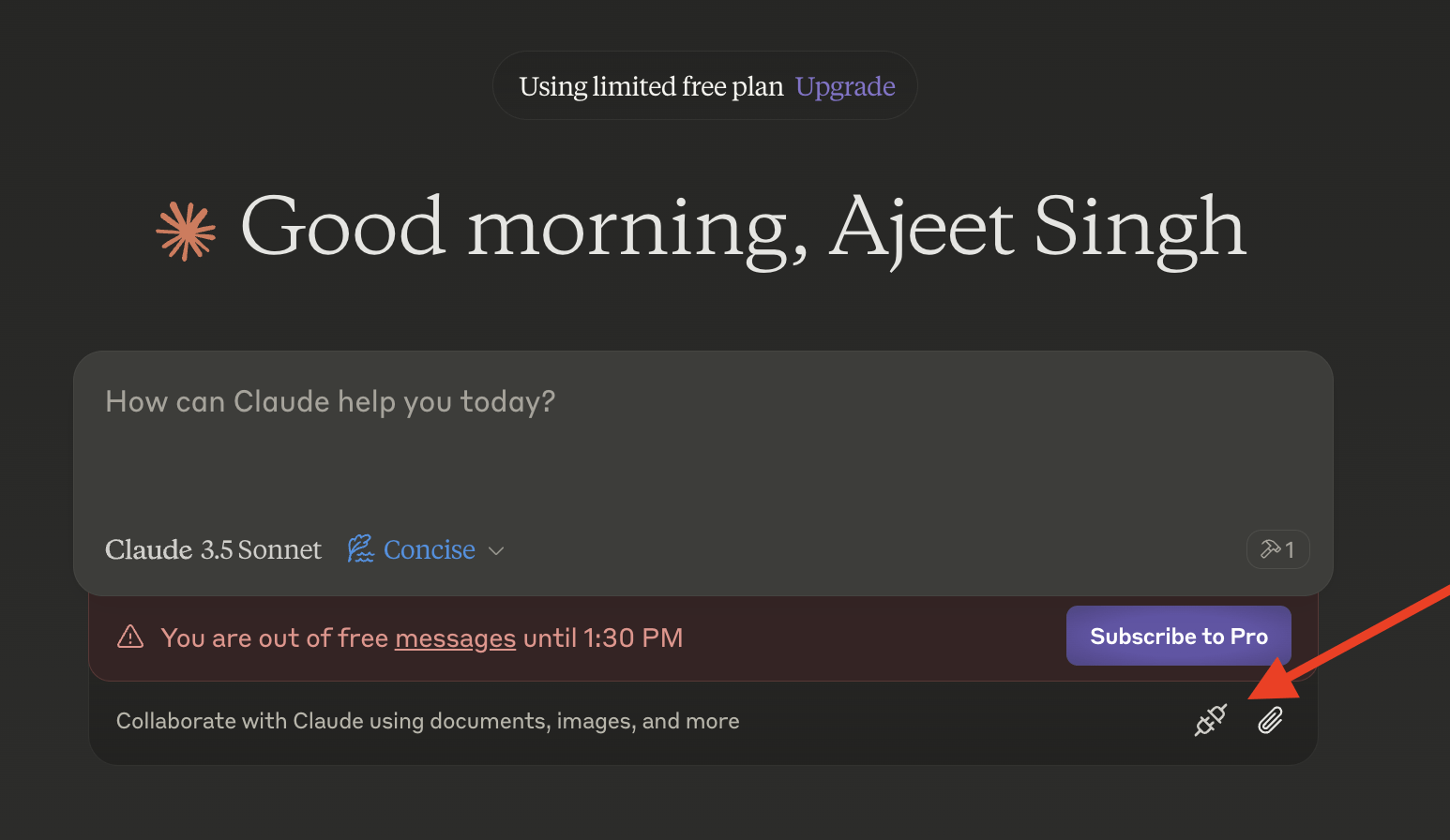1450x840 pixels.
Task: Open the underlined messages link
Action: [455, 638]
